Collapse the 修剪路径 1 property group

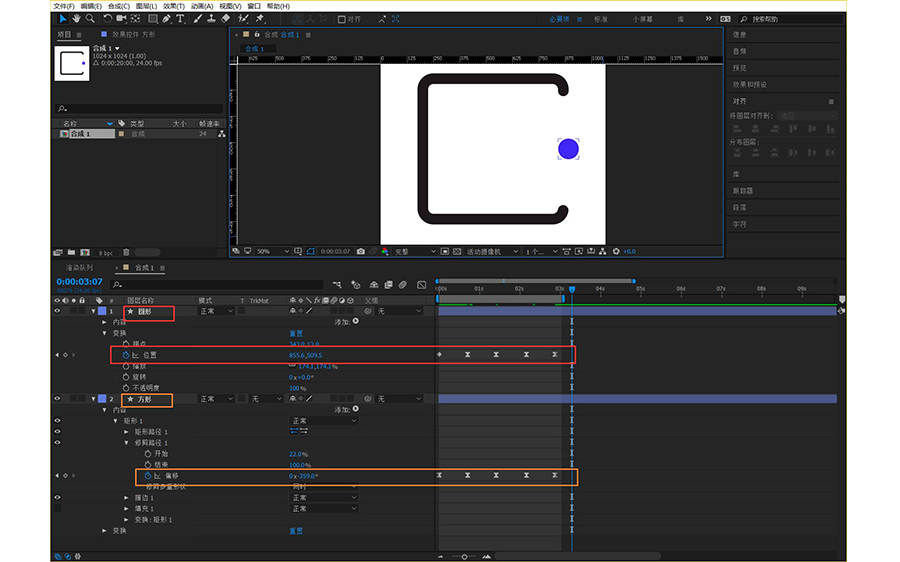click(126, 442)
